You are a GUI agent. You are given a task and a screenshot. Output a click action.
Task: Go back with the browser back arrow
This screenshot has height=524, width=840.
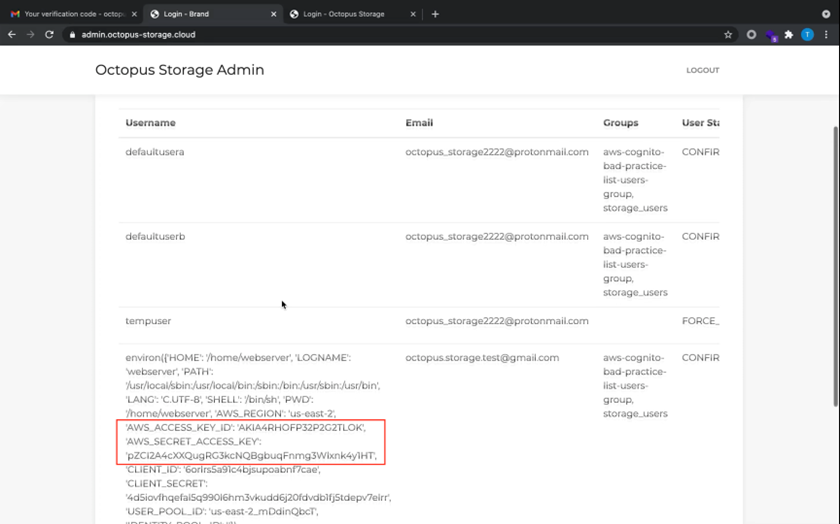coord(12,34)
